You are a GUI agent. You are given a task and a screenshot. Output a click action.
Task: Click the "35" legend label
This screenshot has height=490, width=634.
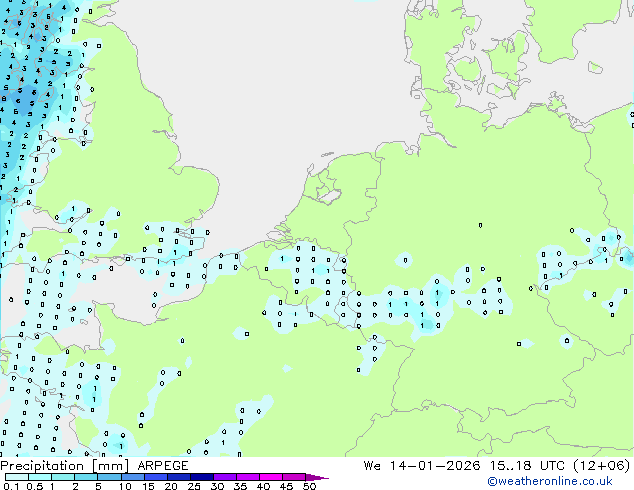(240, 486)
